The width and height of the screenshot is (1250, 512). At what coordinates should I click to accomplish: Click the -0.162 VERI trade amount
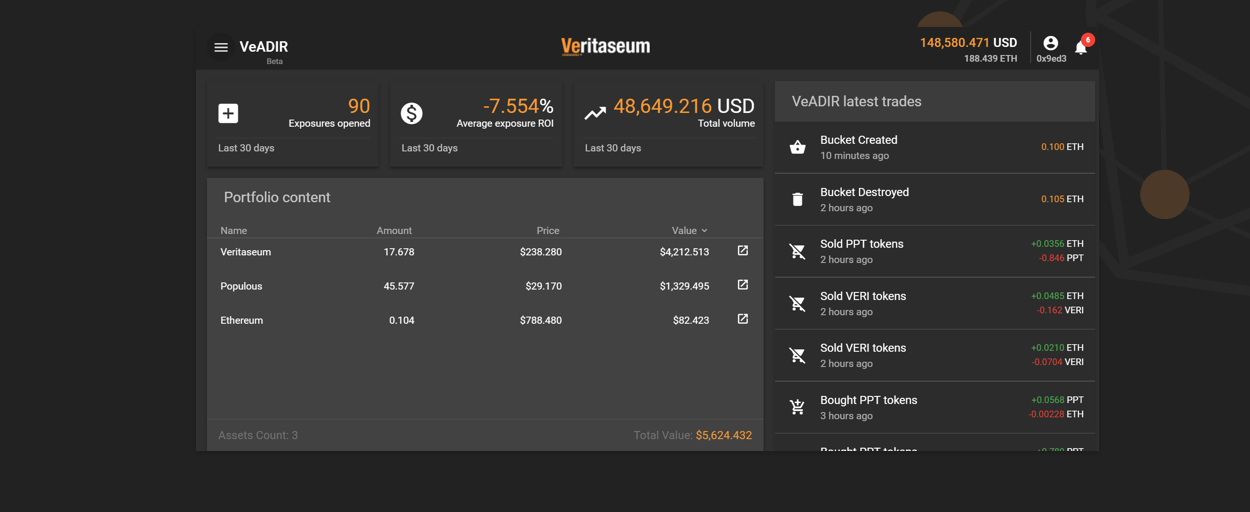1059,310
